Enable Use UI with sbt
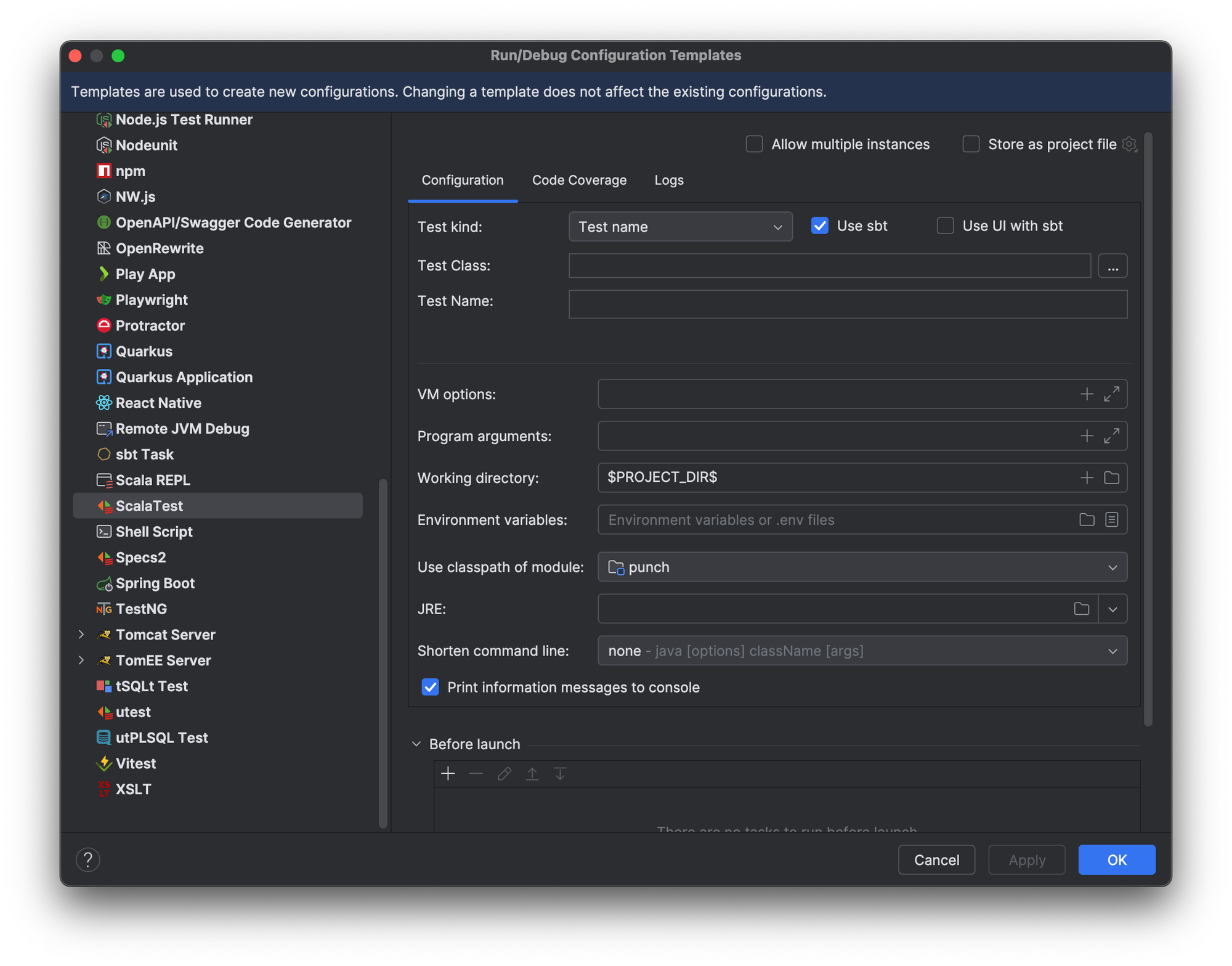 (945, 226)
